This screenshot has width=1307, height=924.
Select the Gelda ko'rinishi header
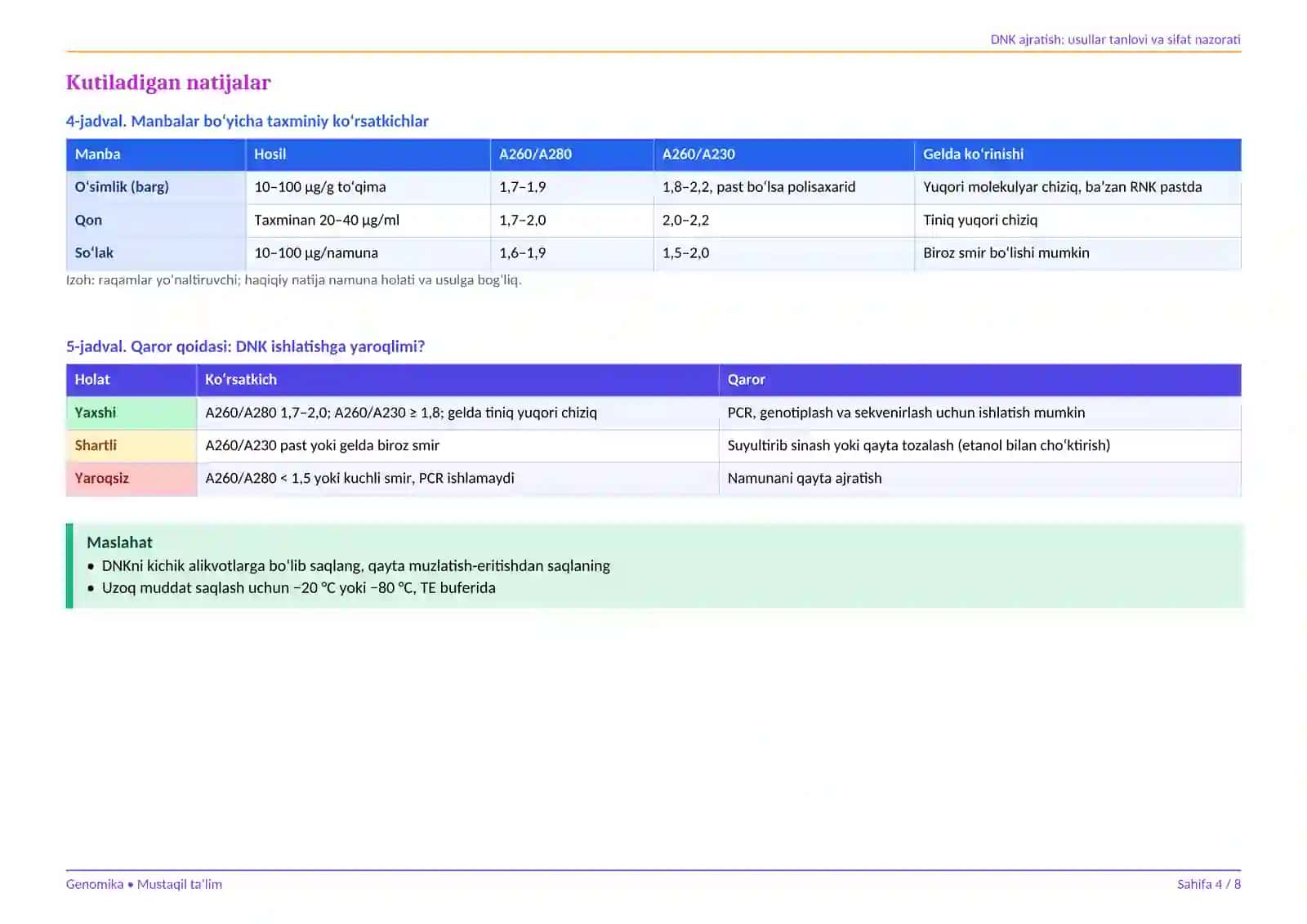pyautogui.click(x=1077, y=154)
